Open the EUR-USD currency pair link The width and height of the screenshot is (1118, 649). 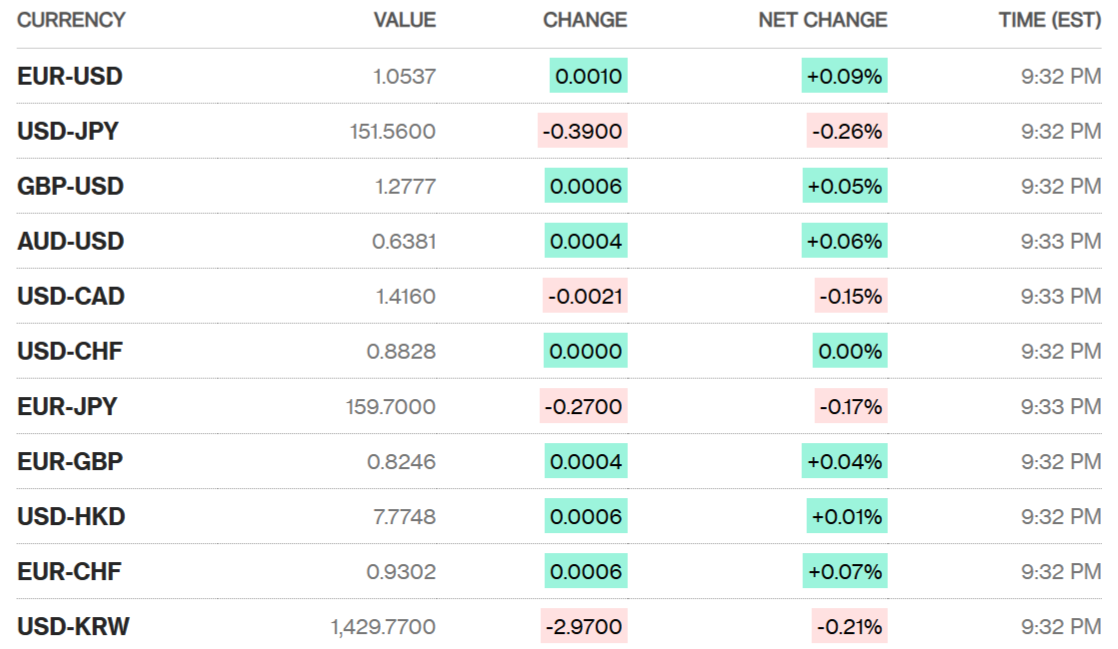(x=70, y=76)
